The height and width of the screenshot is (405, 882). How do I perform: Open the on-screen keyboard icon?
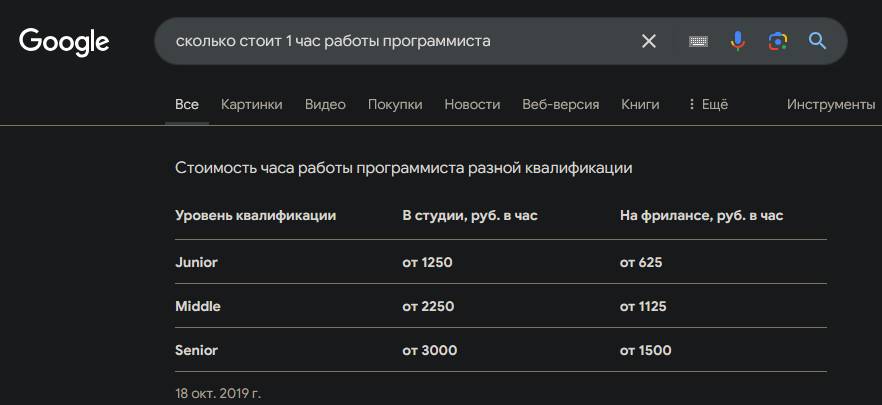[698, 41]
